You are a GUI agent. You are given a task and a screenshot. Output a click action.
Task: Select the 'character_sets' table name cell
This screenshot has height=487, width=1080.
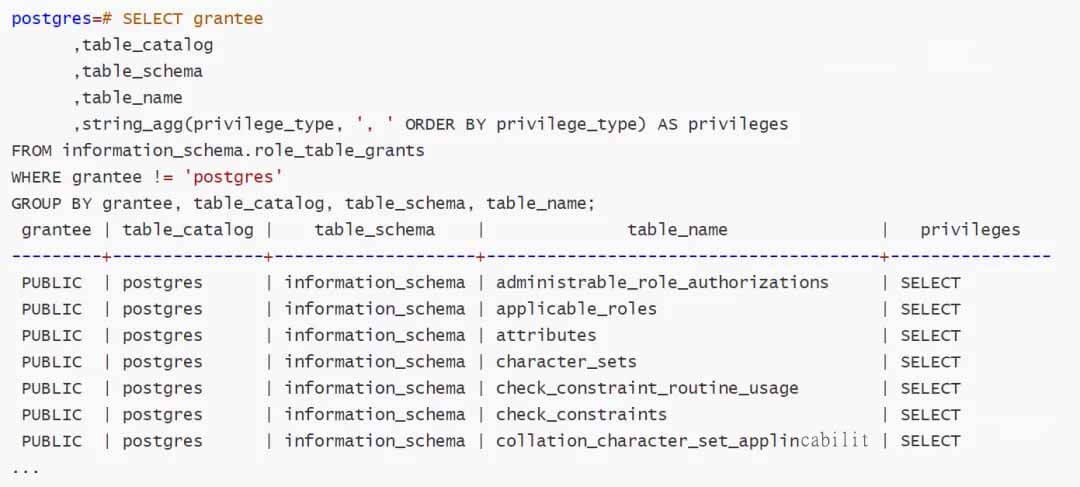566,362
